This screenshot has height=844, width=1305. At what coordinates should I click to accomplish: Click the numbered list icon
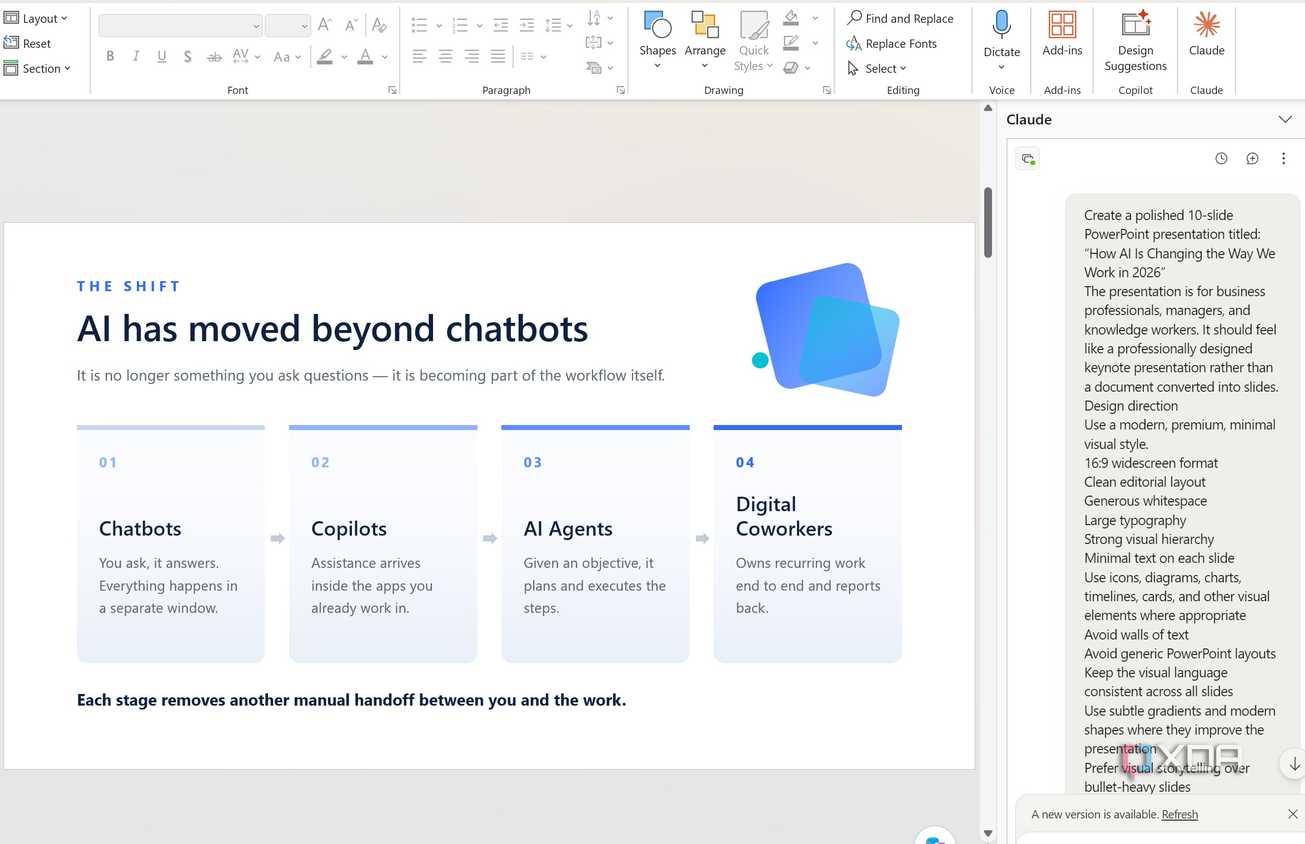tap(460, 25)
